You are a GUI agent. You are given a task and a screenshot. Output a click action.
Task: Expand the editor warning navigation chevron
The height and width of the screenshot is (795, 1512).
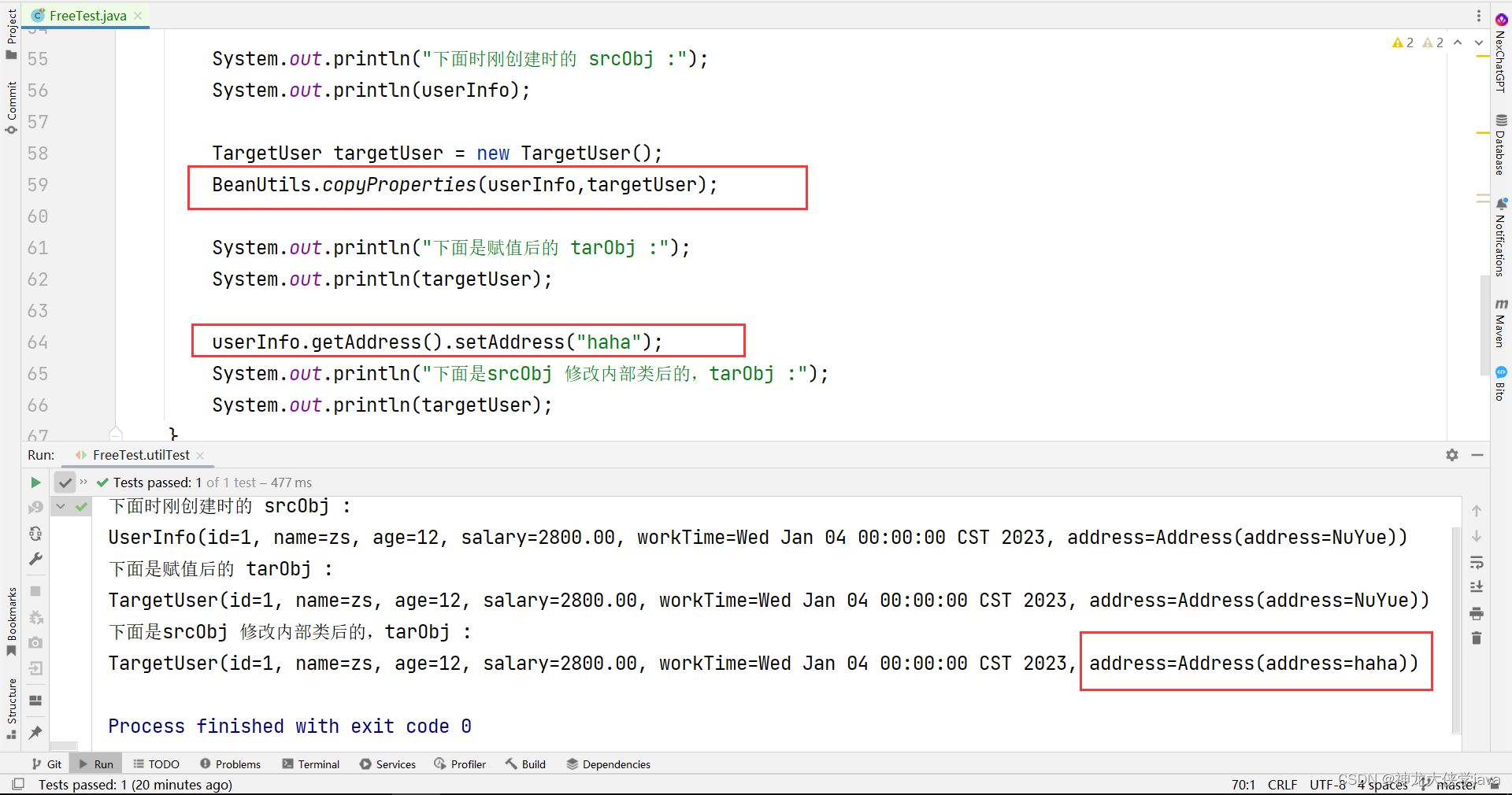click(x=1478, y=43)
